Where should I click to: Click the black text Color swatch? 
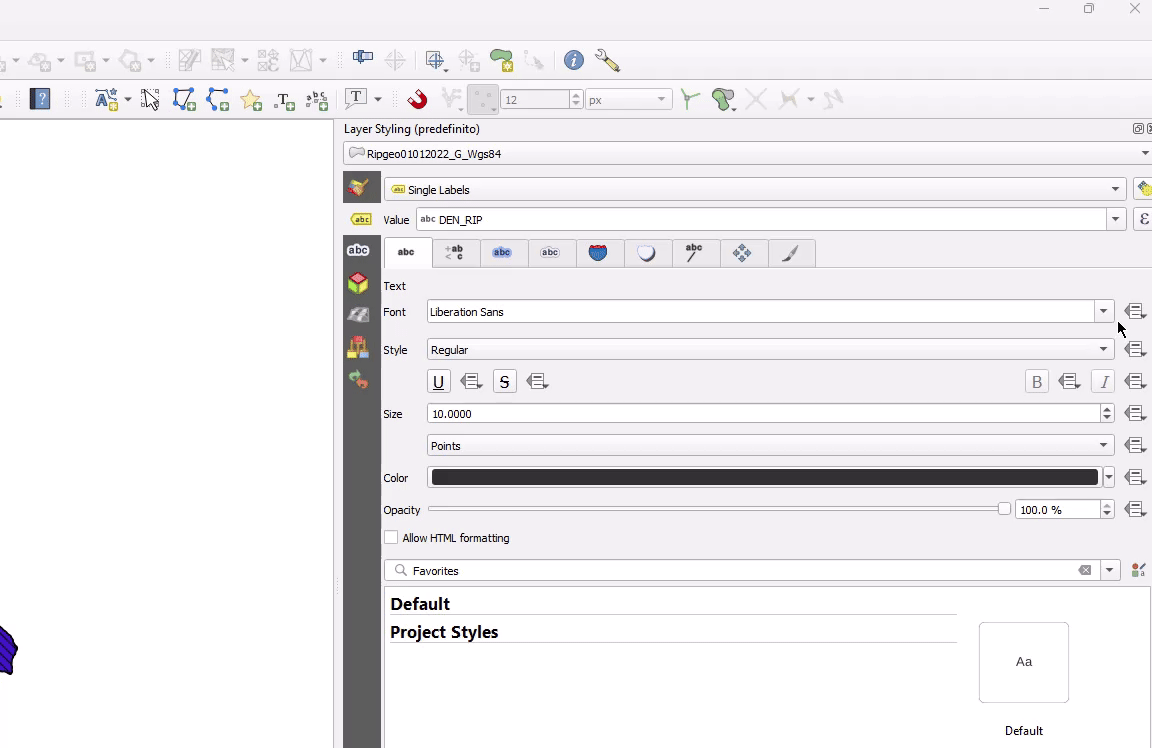764,478
